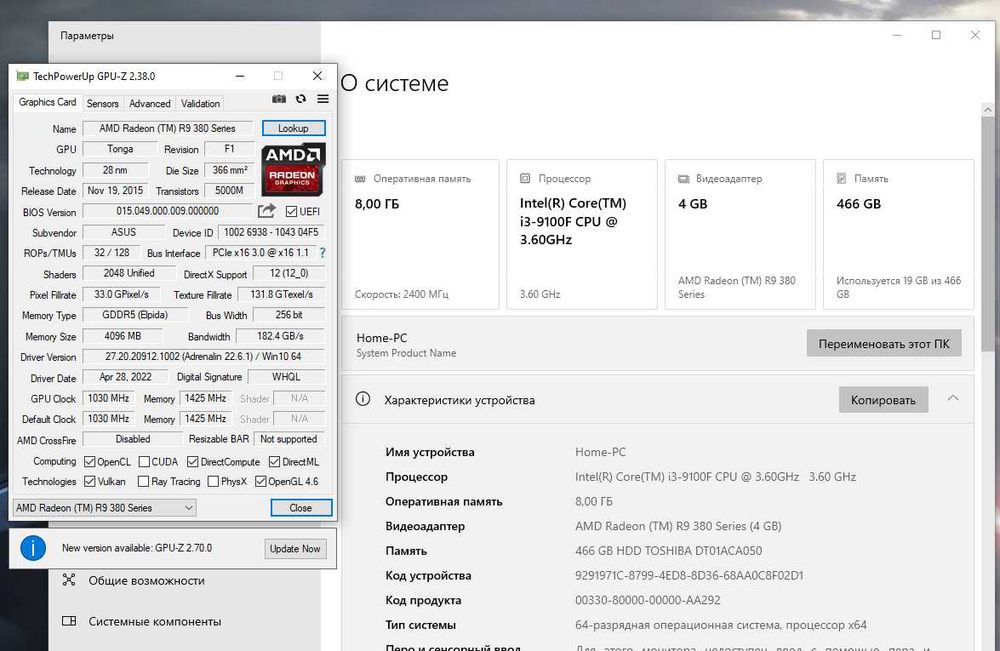Open the GPU-Z hamburger menu
1000x651 pixels.
323,99
